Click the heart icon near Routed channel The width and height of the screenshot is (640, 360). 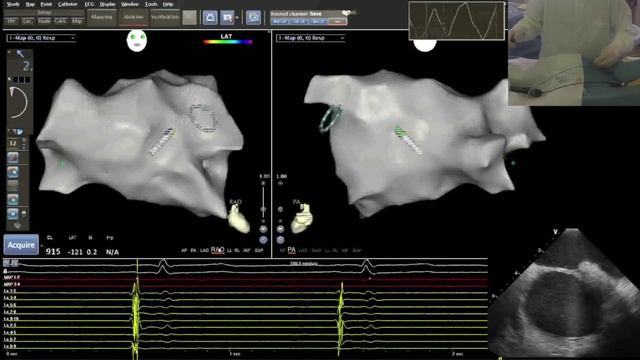pyautogui.click(x=346, y=13)
